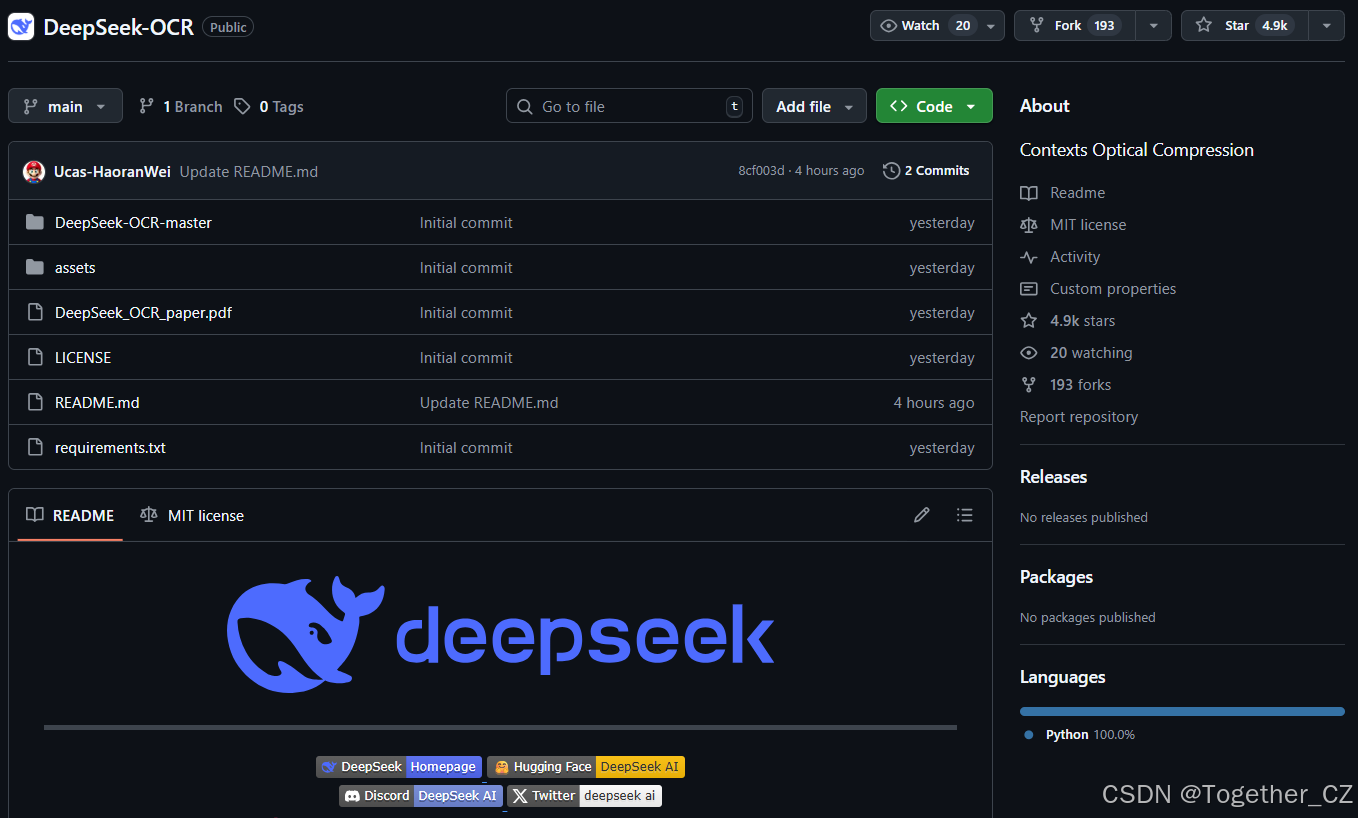1358x818 pixels.
Task: Open DeepSeek_OCR_paper.pdf file
Action: (143, 313)
